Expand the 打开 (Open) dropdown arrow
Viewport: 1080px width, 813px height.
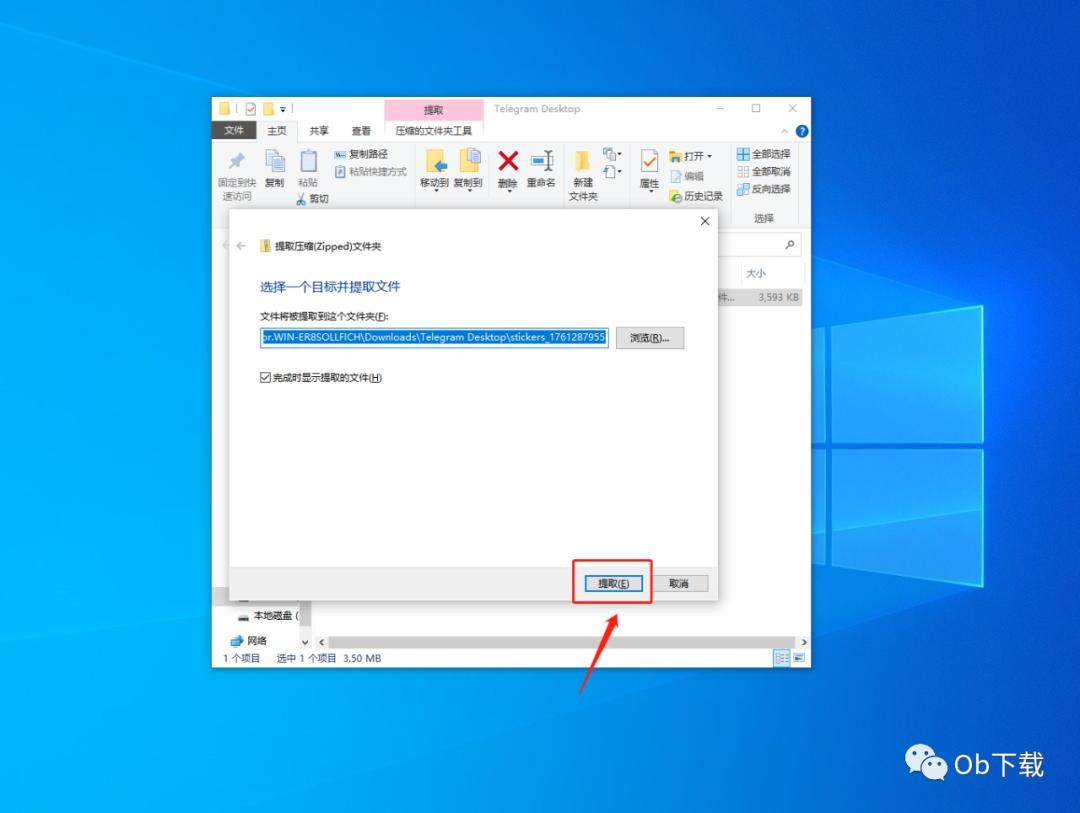click(x=710, y=156)
